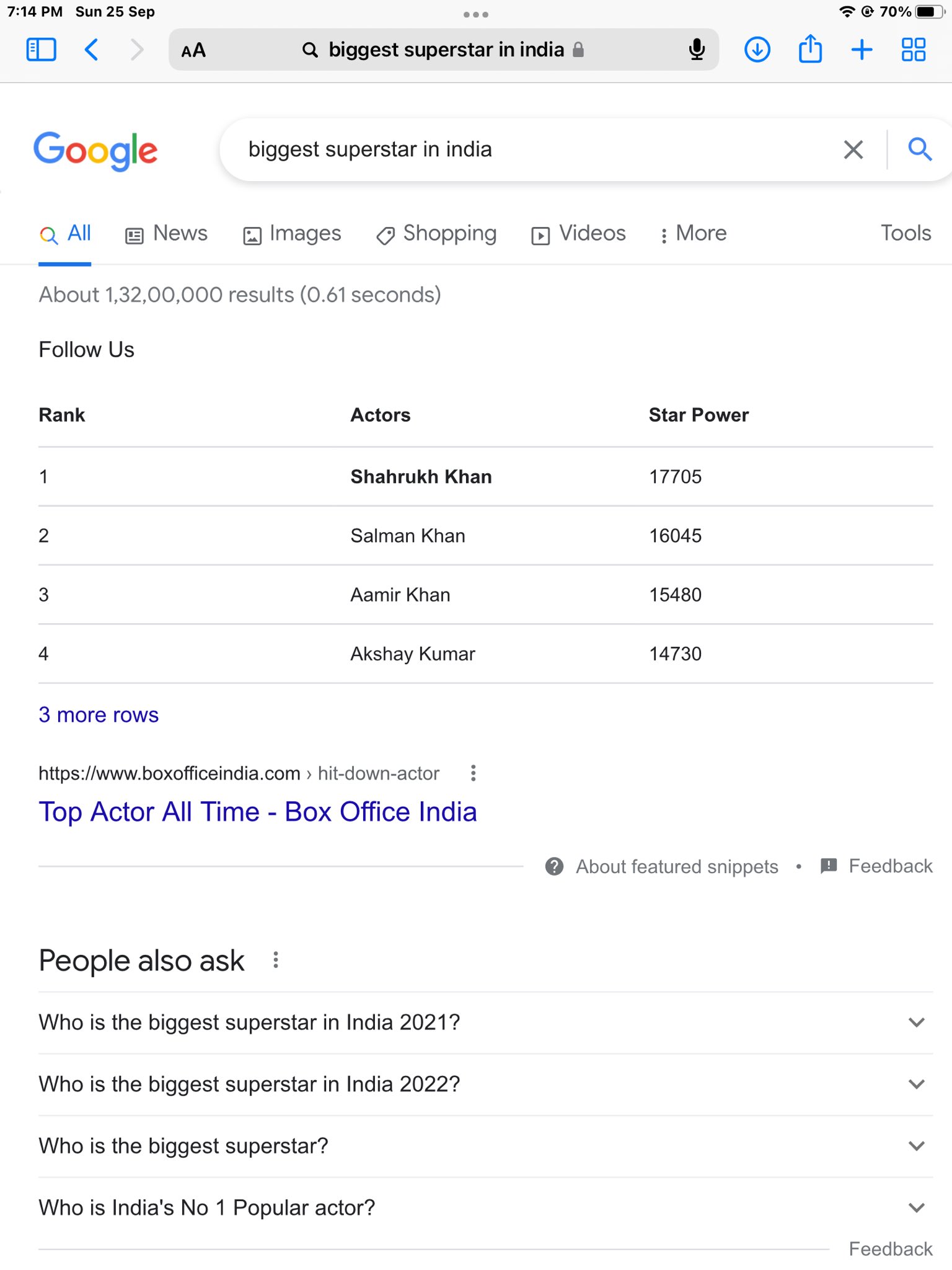Image resolution: width=952 pixels, height=1270 pixels.
Task: Click the About featured snippets help icon
Action: [554, 866]
